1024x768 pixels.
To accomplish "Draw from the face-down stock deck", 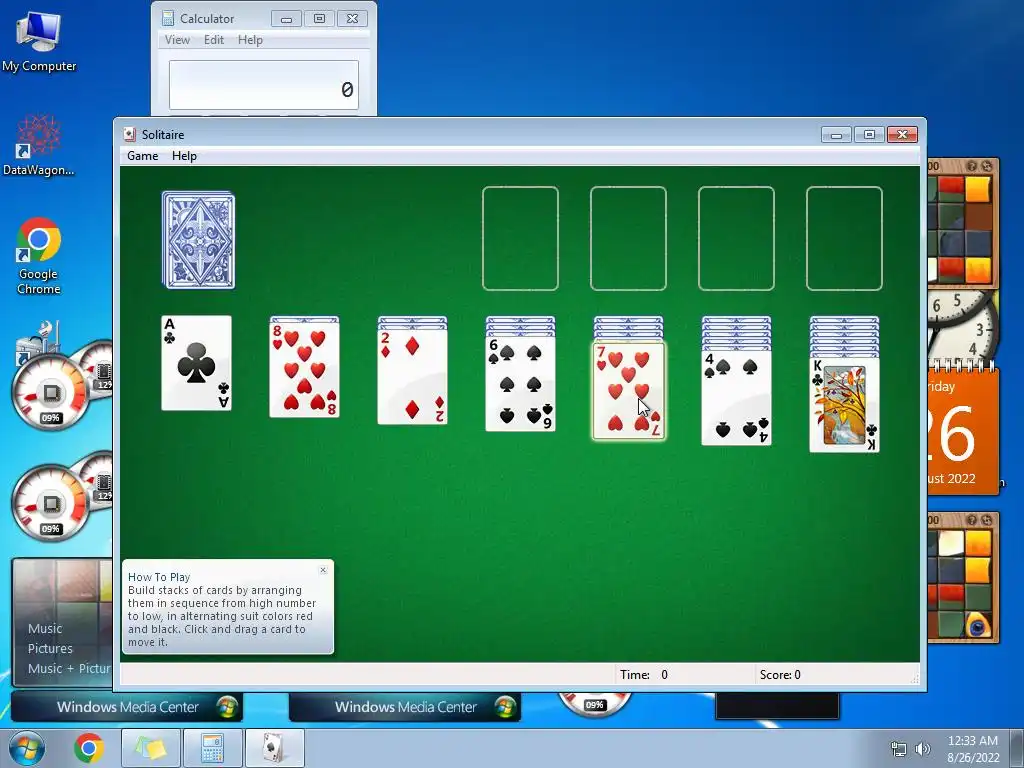I will point(199,240).
